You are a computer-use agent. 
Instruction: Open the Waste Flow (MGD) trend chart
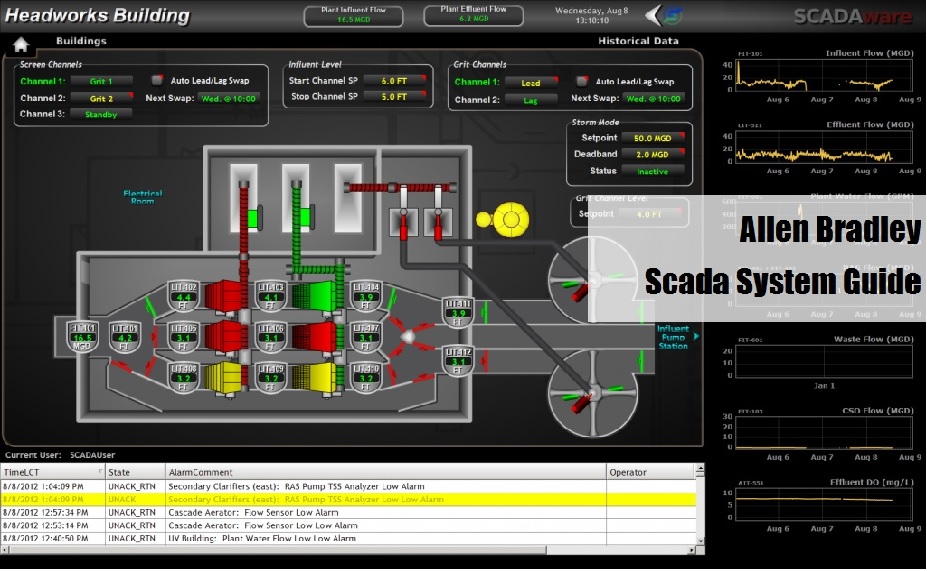point(825,362)
